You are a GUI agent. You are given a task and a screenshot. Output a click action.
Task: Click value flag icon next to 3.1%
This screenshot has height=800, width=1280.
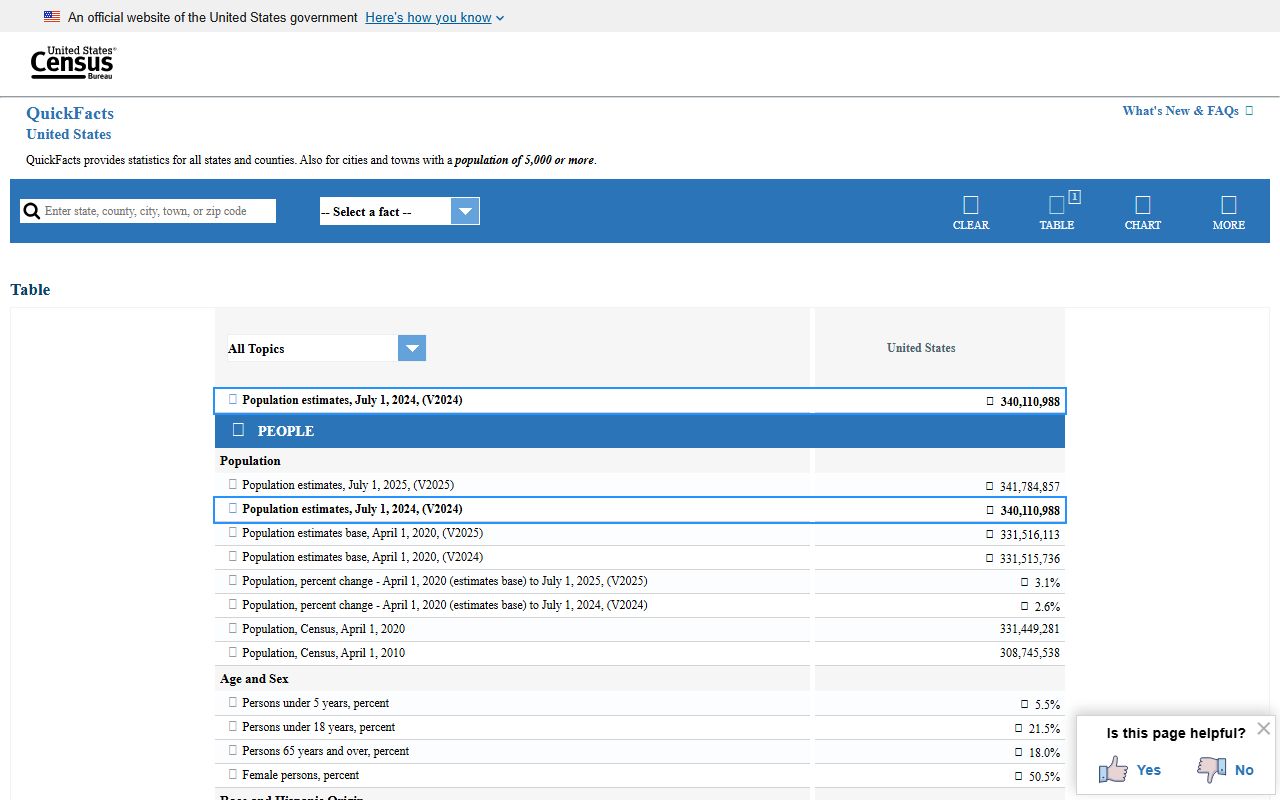tap(1024, 582)
